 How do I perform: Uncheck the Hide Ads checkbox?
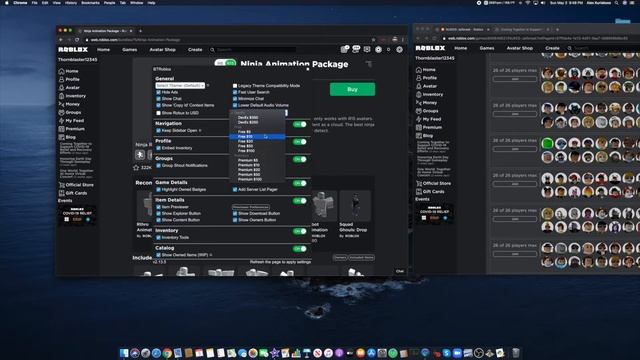(158, 92)
